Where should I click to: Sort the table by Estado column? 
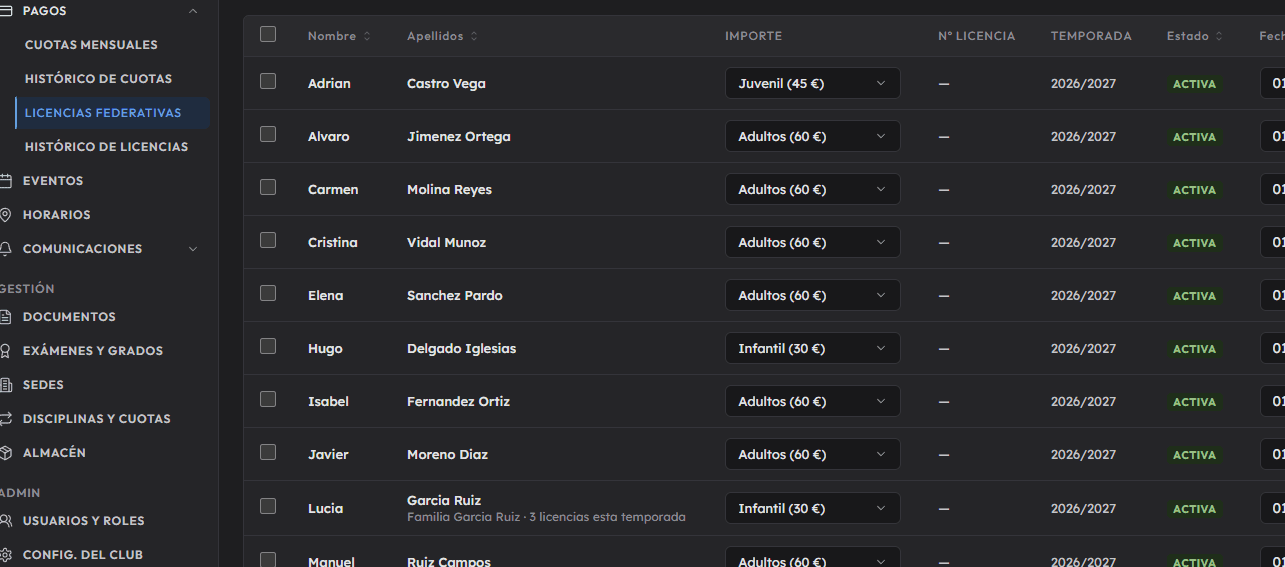(x=1194, y=36)
